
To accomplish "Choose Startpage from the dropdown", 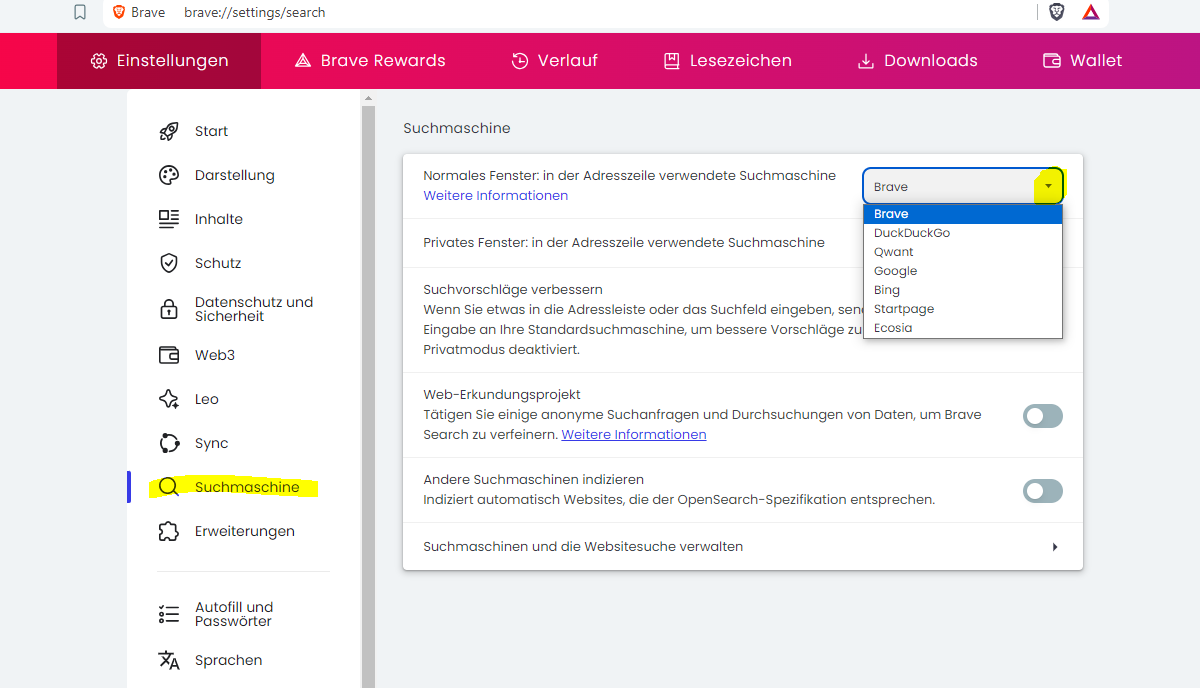I will [963, 309].
